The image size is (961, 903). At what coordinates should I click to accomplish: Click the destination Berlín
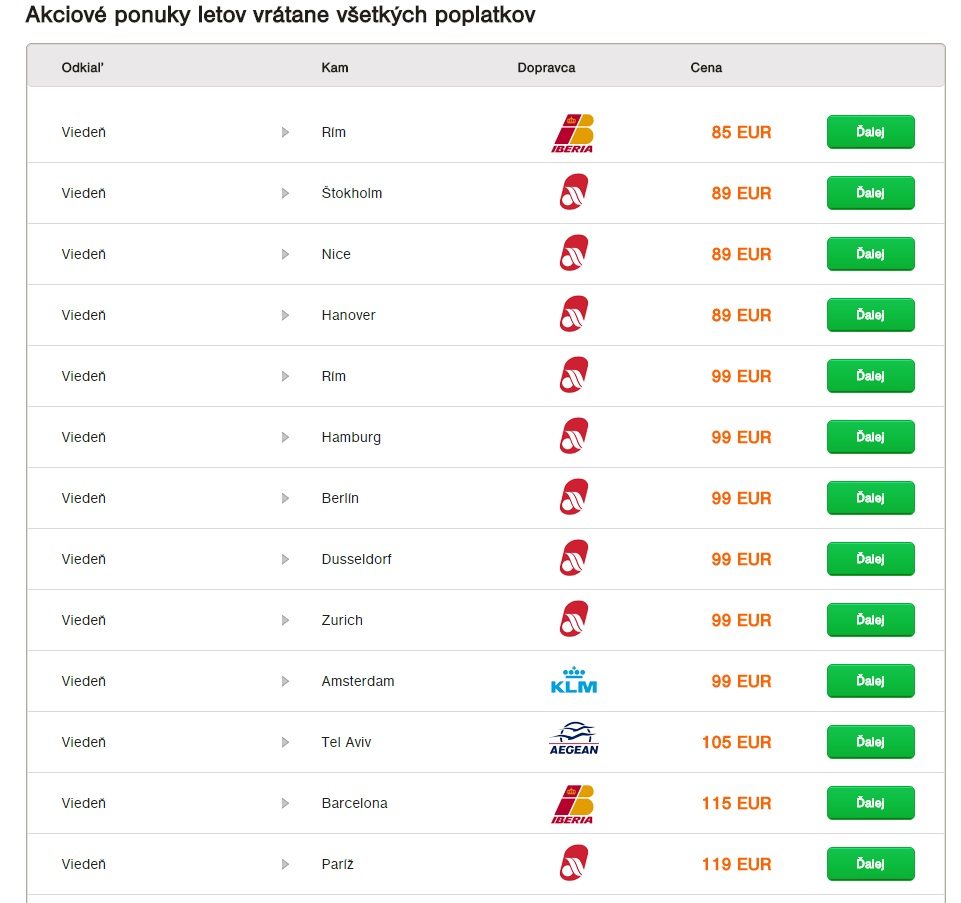340,498
